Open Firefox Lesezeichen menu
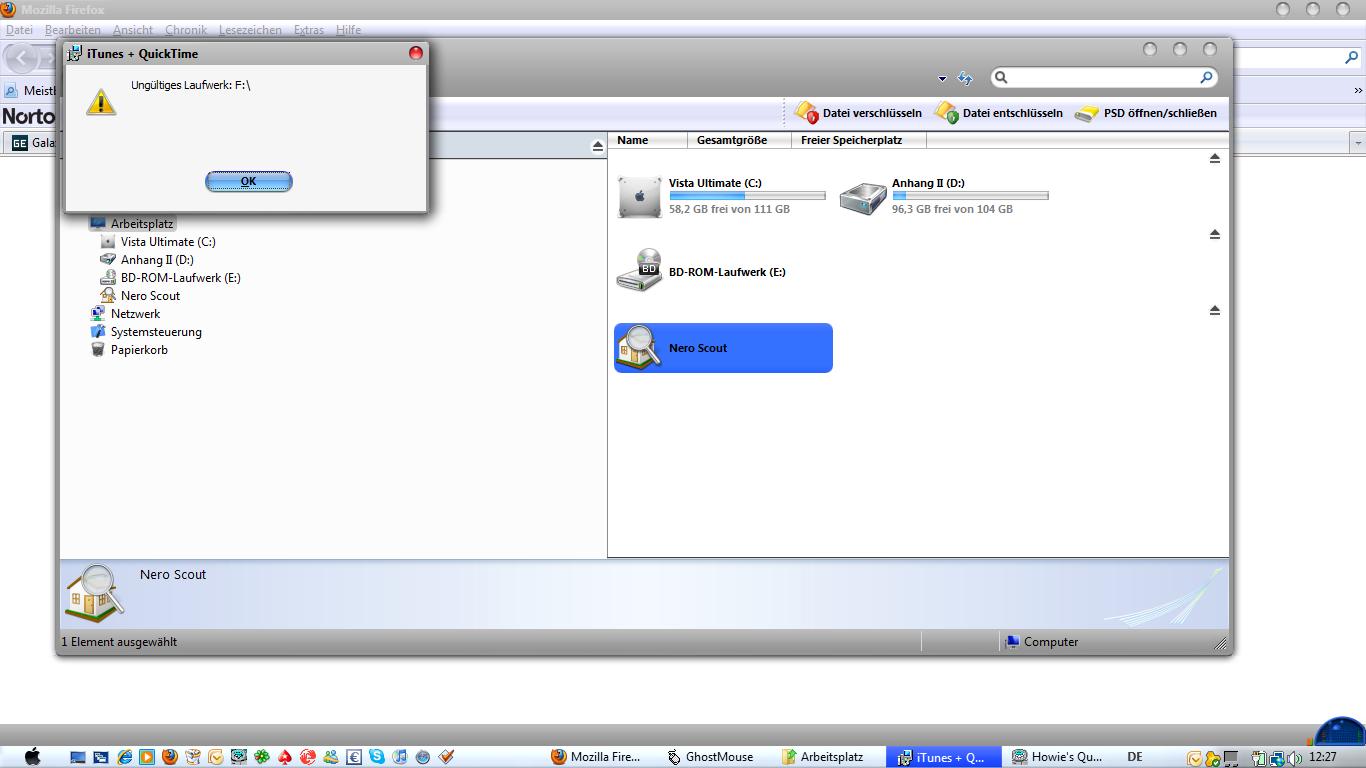The width and height of the screenshot is (1366, 768). click(250, 30)
